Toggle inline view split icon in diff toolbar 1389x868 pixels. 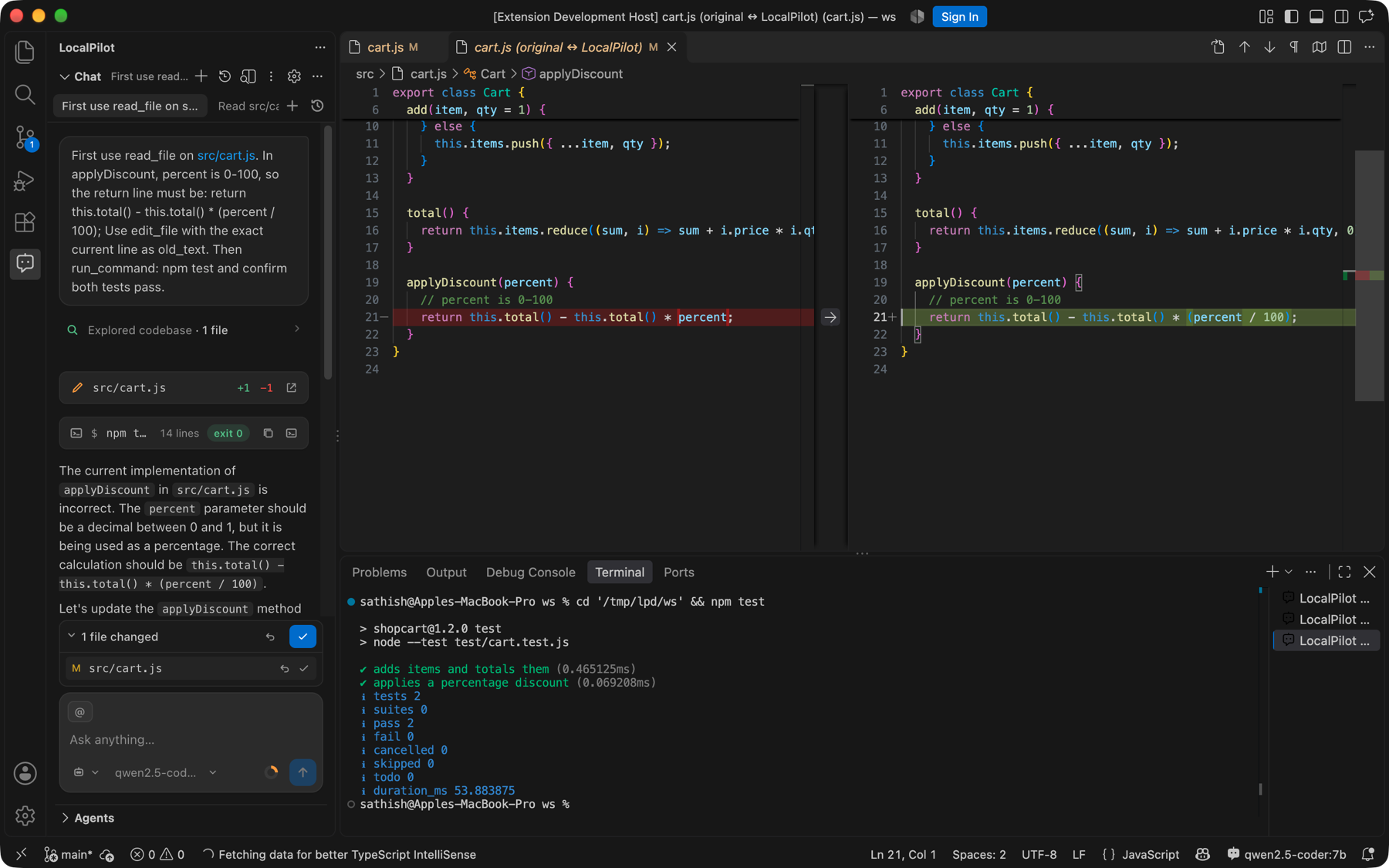(x=1344, y=47)
